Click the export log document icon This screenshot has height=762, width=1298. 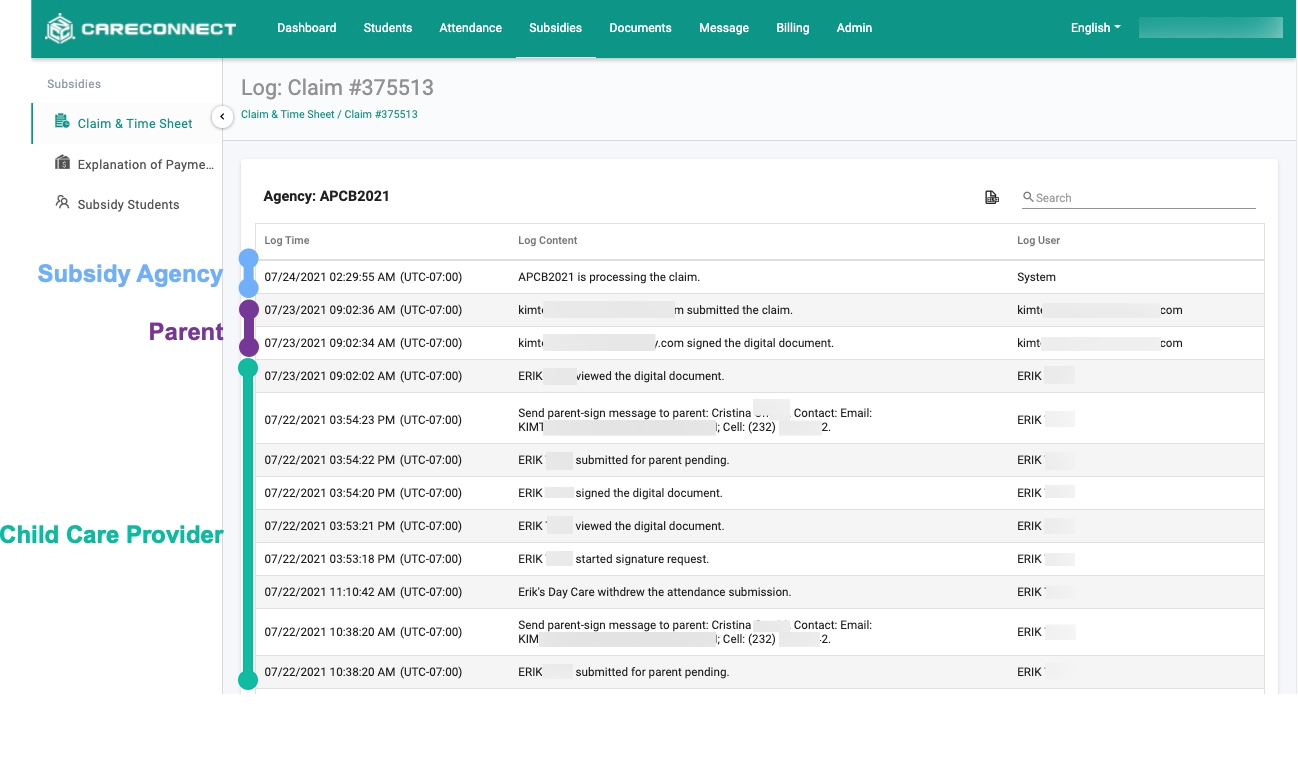tap(992, 198)
